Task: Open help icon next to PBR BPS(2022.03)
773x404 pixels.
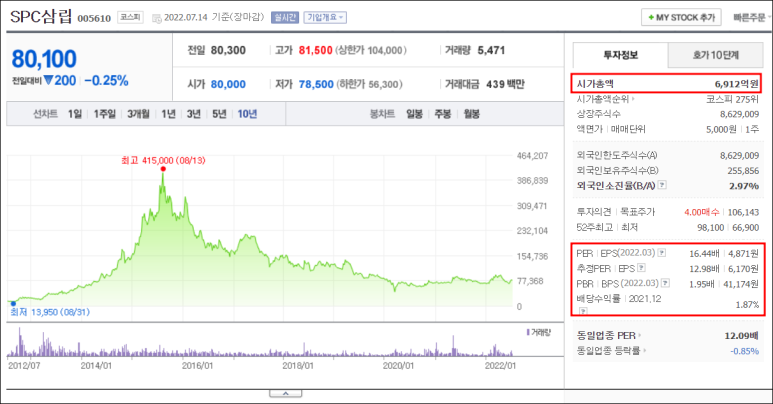Action: point(665,283)
